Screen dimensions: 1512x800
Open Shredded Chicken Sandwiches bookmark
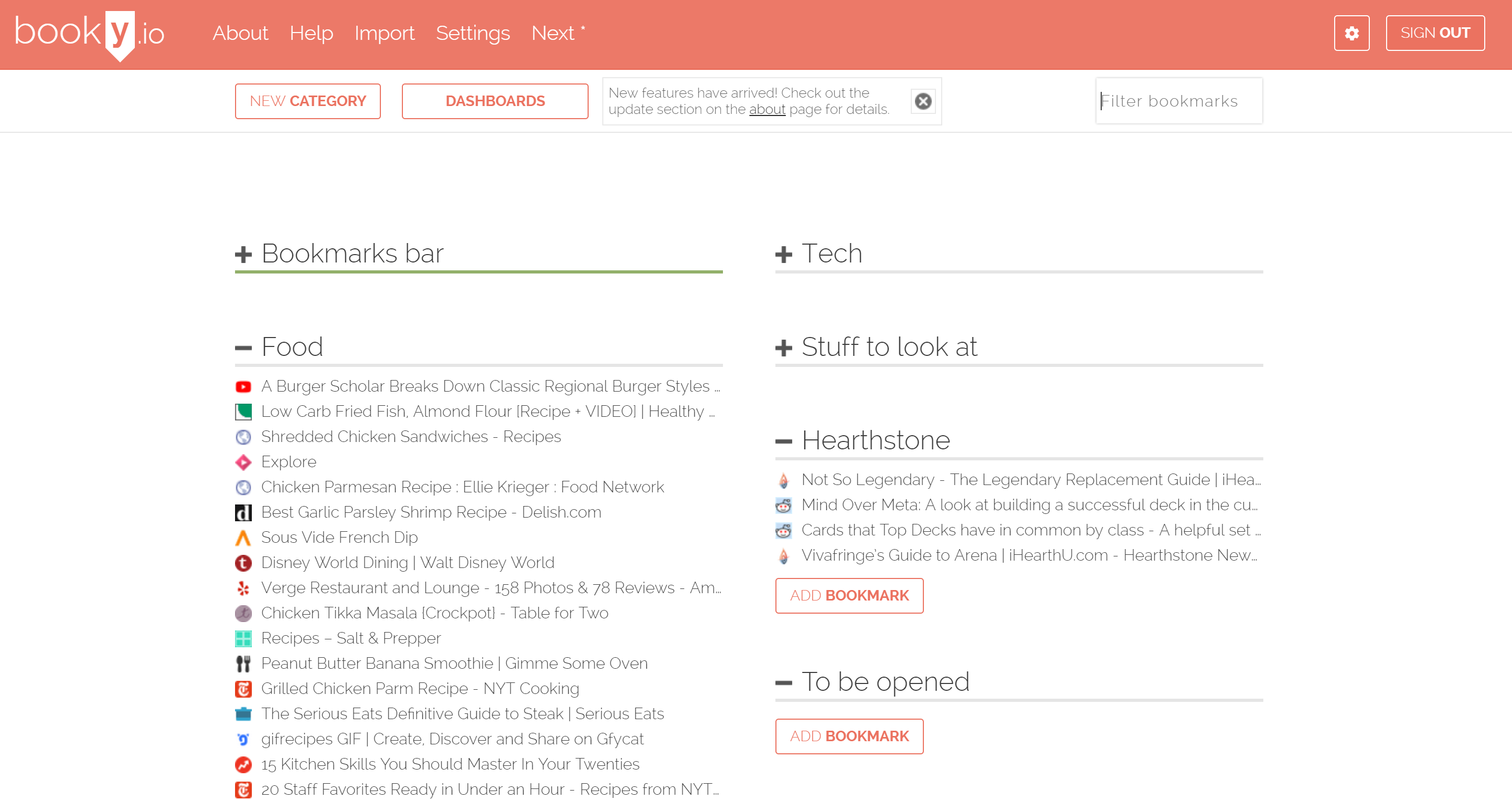pos(411,437)
